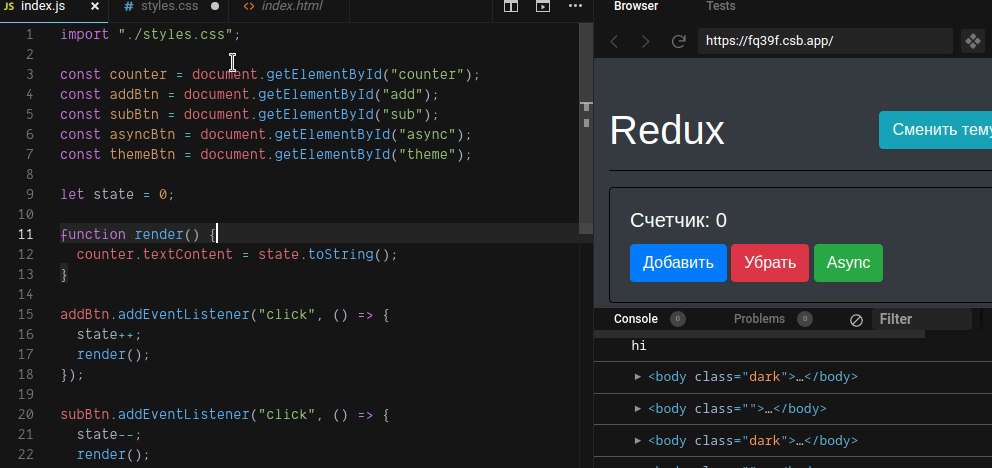Click the sandbox icon beside address bar
Image resolution: width=992 pixels, height=468 pixels.
pyautogui.click(x=972, y=42)
